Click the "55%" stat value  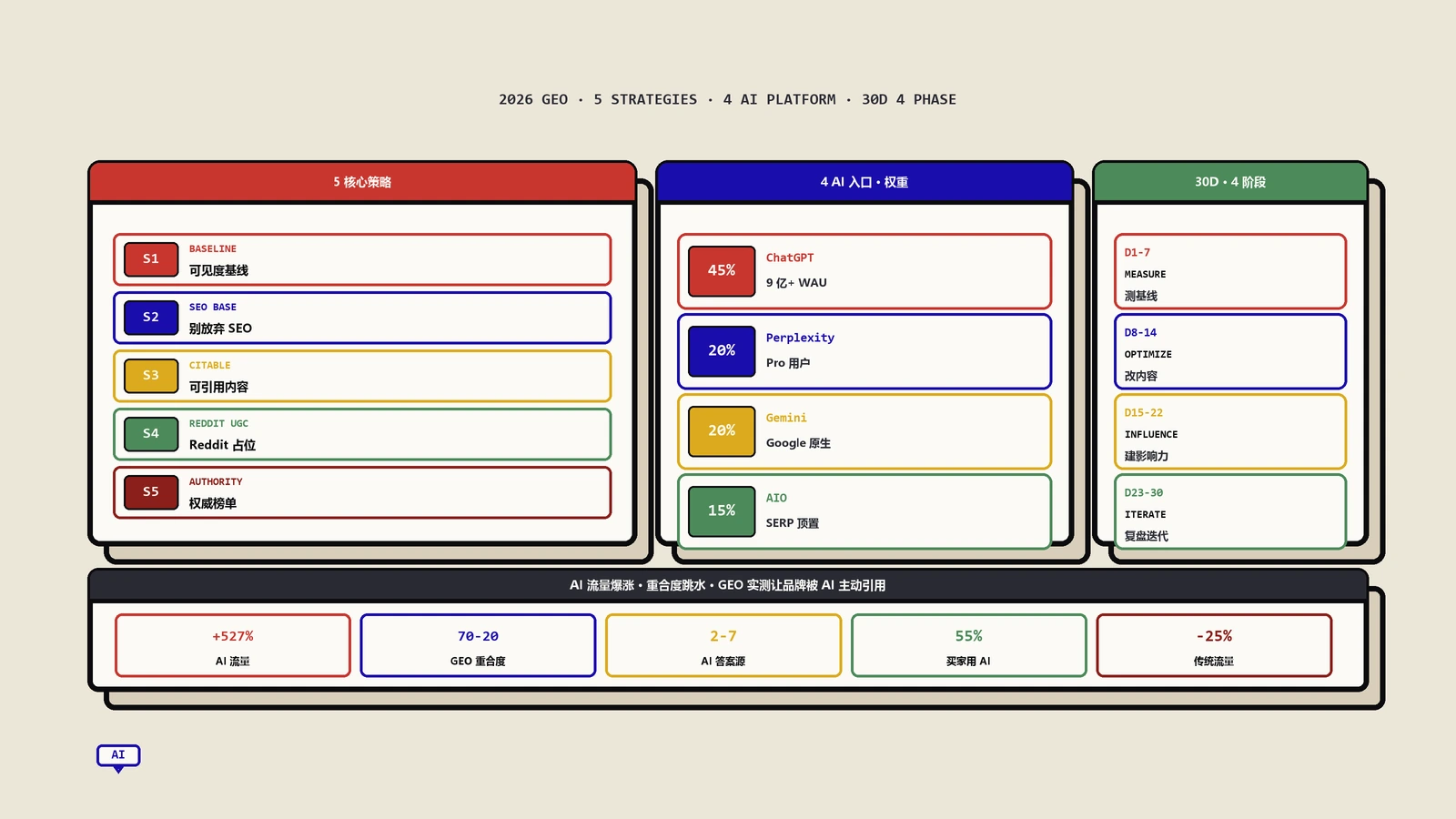969,637
